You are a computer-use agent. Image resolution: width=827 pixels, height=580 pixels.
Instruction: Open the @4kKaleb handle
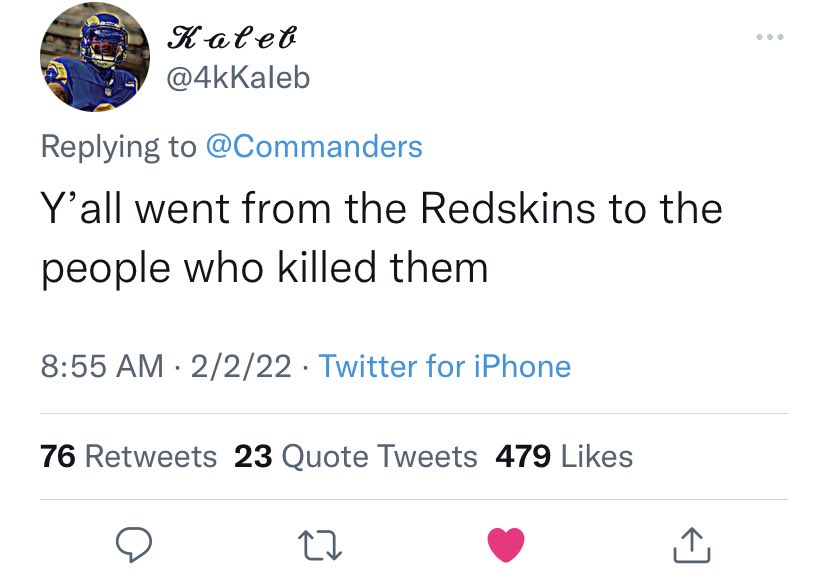point(238,78)
